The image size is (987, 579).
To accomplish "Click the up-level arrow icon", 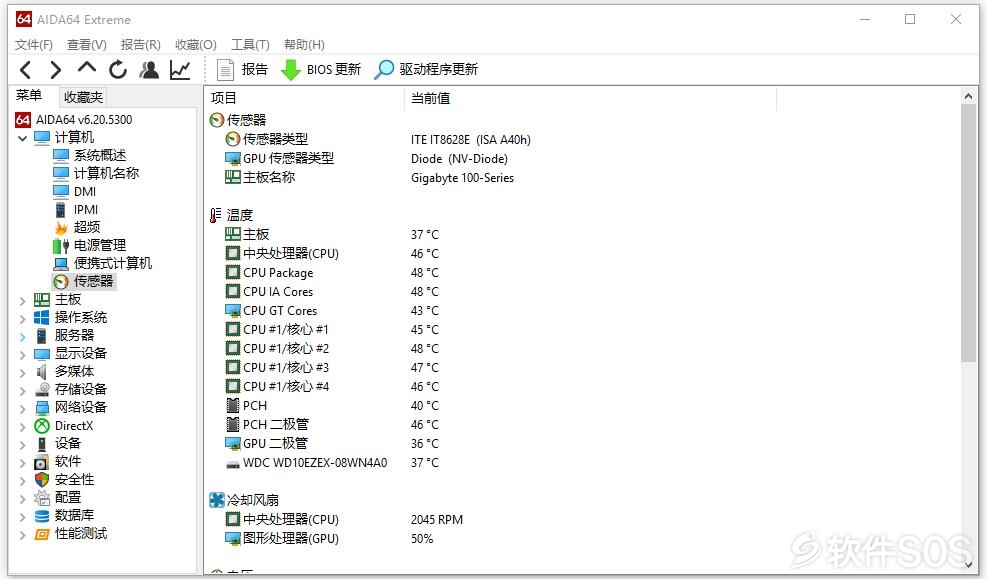I will click(x=87, y=68).
